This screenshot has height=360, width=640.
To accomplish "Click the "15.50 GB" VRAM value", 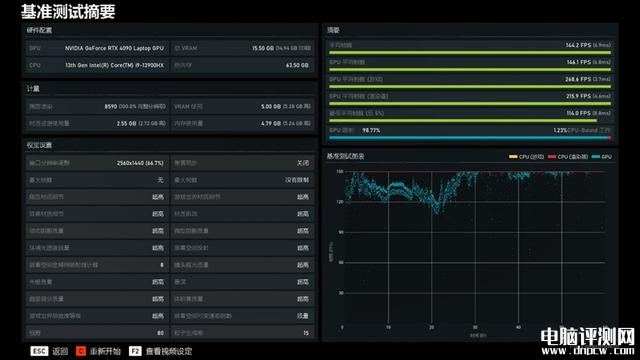I will coord(263,48).
